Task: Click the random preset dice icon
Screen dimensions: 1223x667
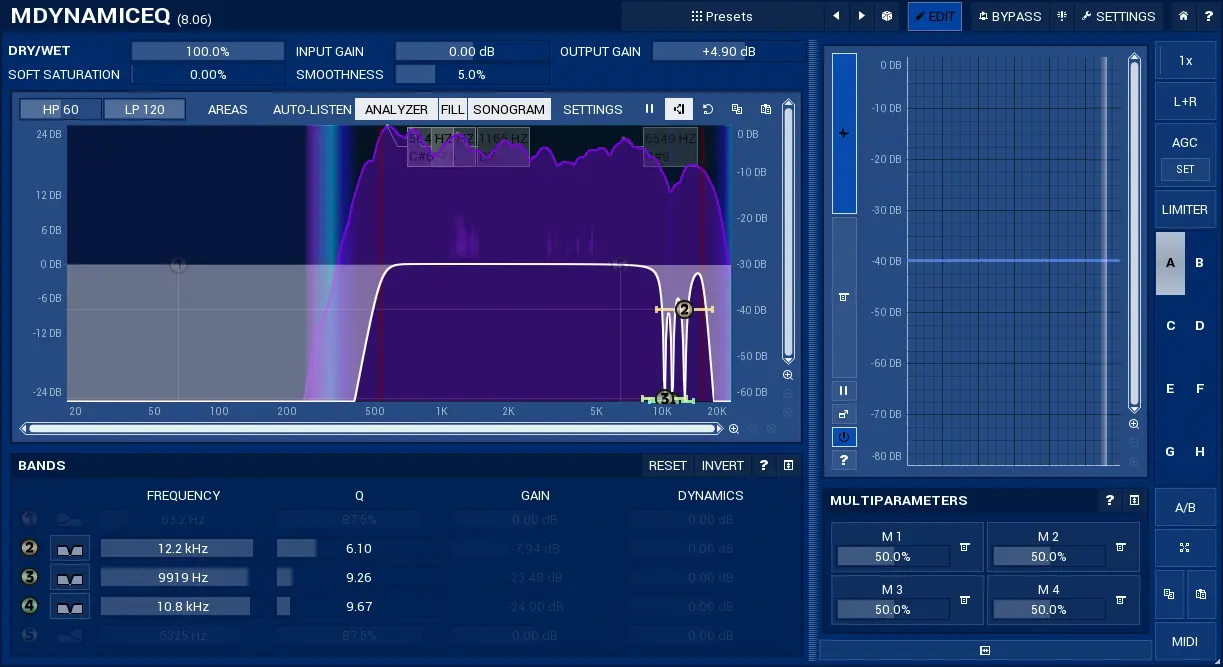Action: pyautogui.click(x=886, y=16)
